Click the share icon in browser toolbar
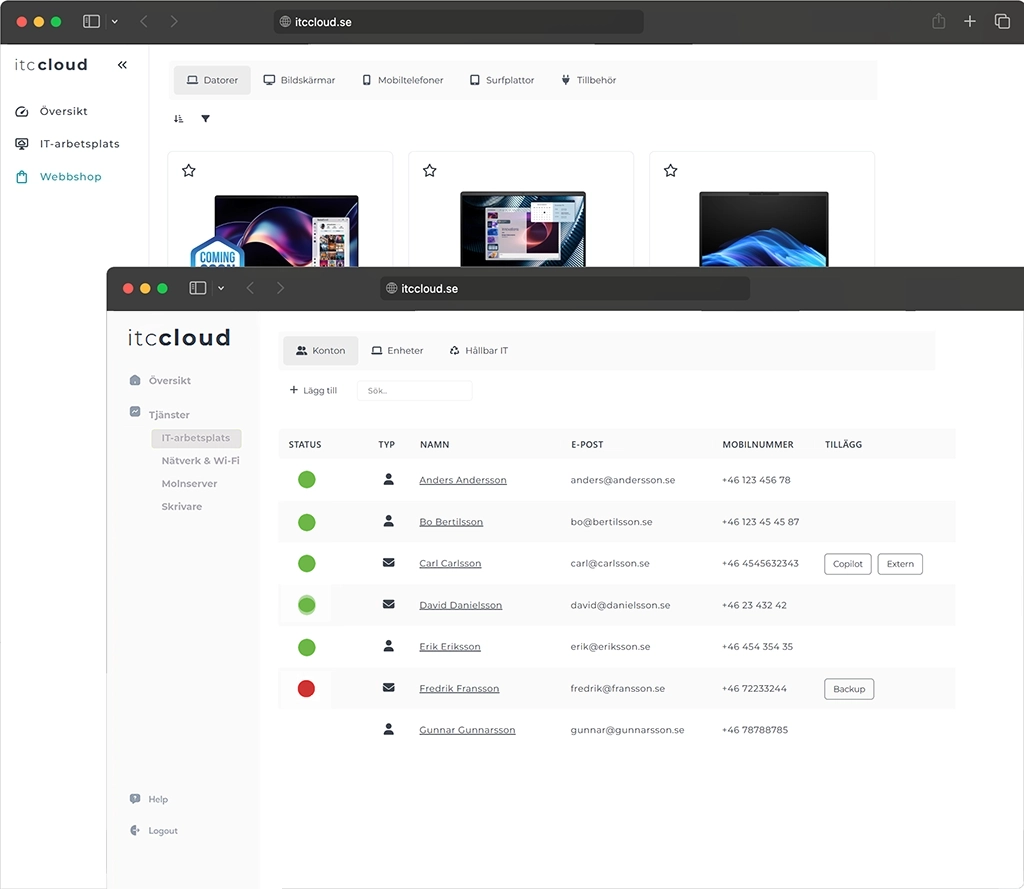Image resolution: width=1024 pixels, height=889 pixels. [x=938, y=21]
